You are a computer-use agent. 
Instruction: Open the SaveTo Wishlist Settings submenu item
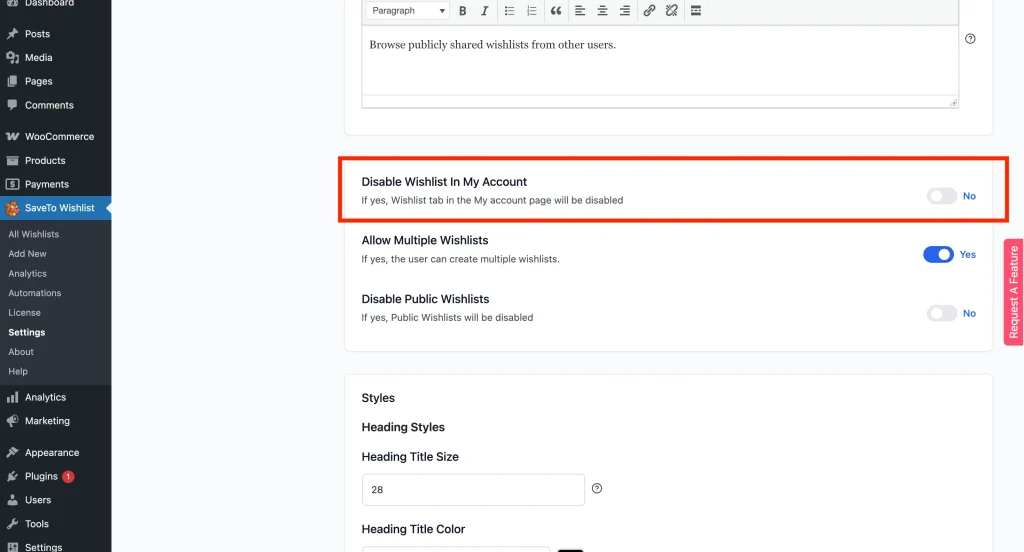pyautogui.click(x=27, y=332)
